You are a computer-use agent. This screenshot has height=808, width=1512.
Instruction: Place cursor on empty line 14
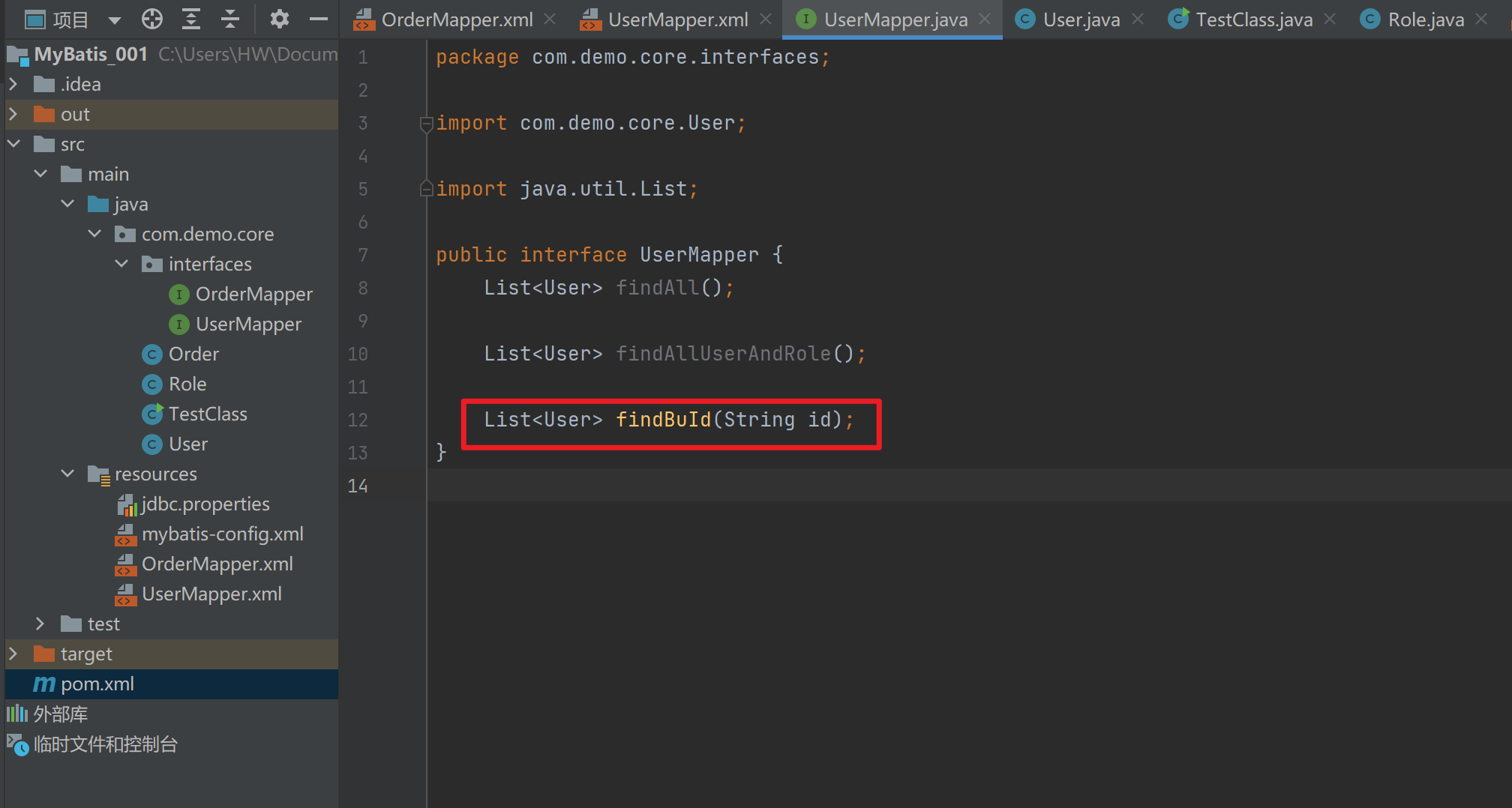click(x=969, y=486)
